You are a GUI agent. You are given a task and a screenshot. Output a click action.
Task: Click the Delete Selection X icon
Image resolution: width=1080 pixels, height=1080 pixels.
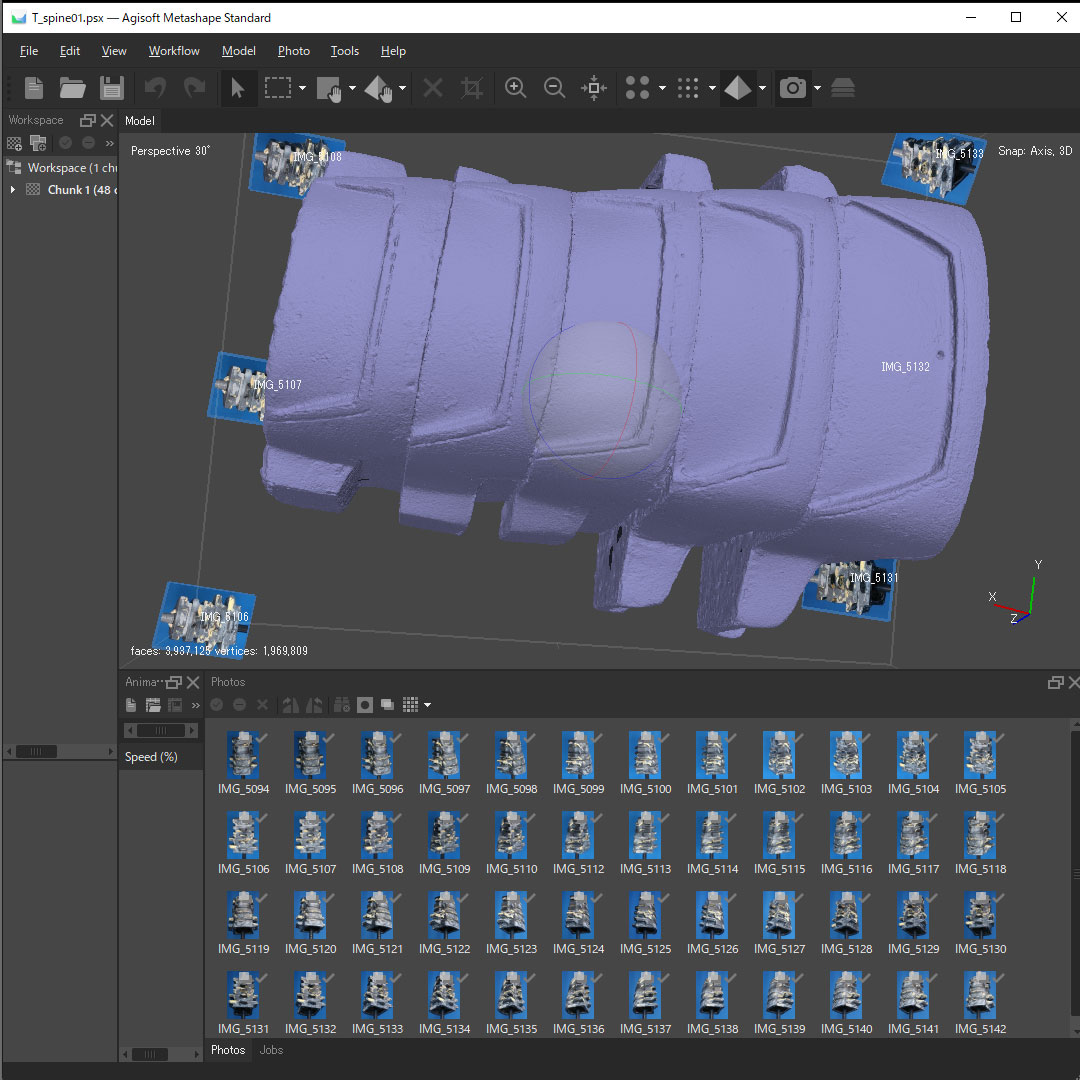tap(433, 88)
